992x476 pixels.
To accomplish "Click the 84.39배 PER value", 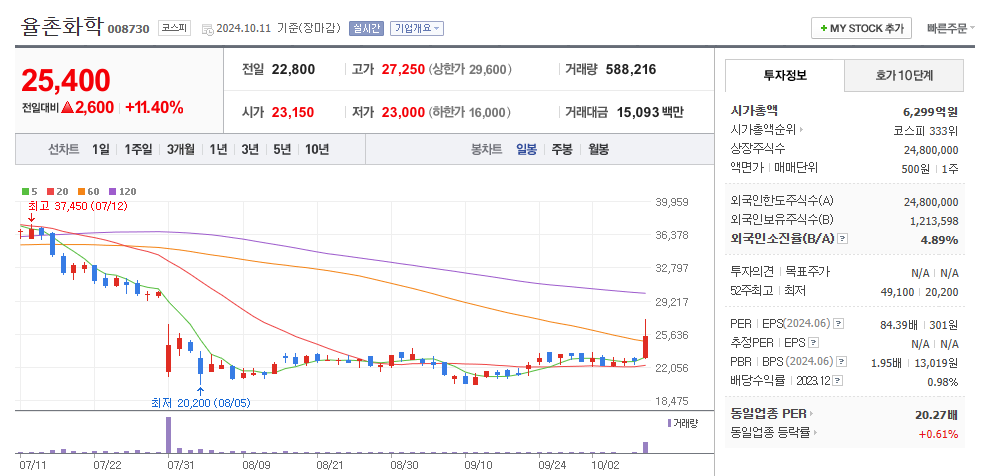I will coord(899,325).
